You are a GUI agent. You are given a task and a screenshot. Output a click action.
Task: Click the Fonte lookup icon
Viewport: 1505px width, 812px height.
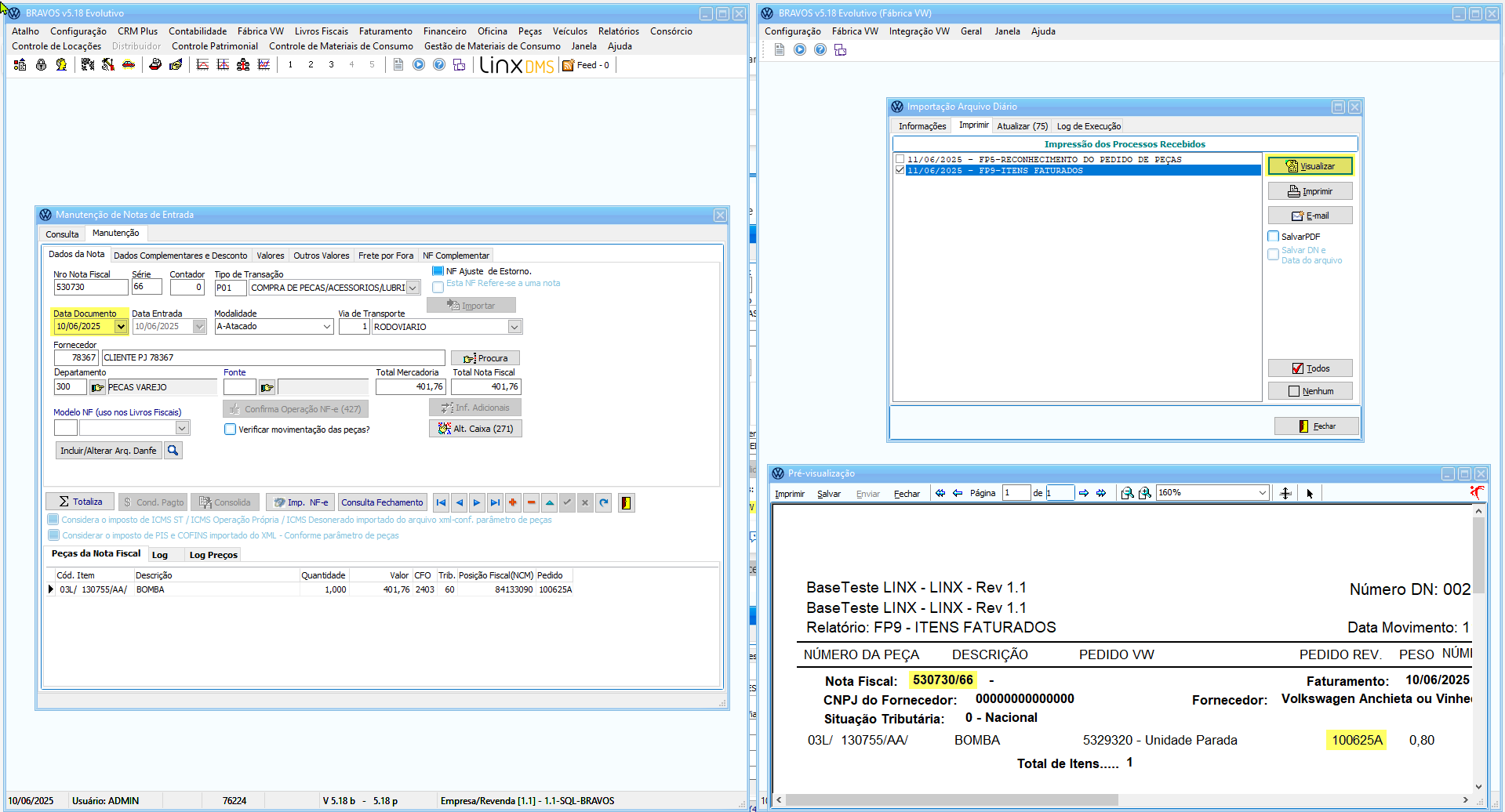tap(267, 387)
